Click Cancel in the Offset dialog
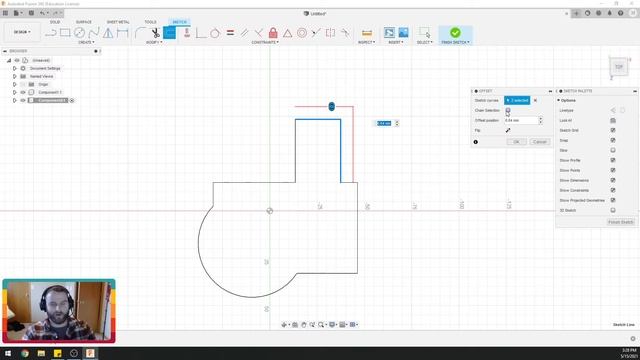The height and width of the screenshot is (360, 640). (x=540, y=142)
